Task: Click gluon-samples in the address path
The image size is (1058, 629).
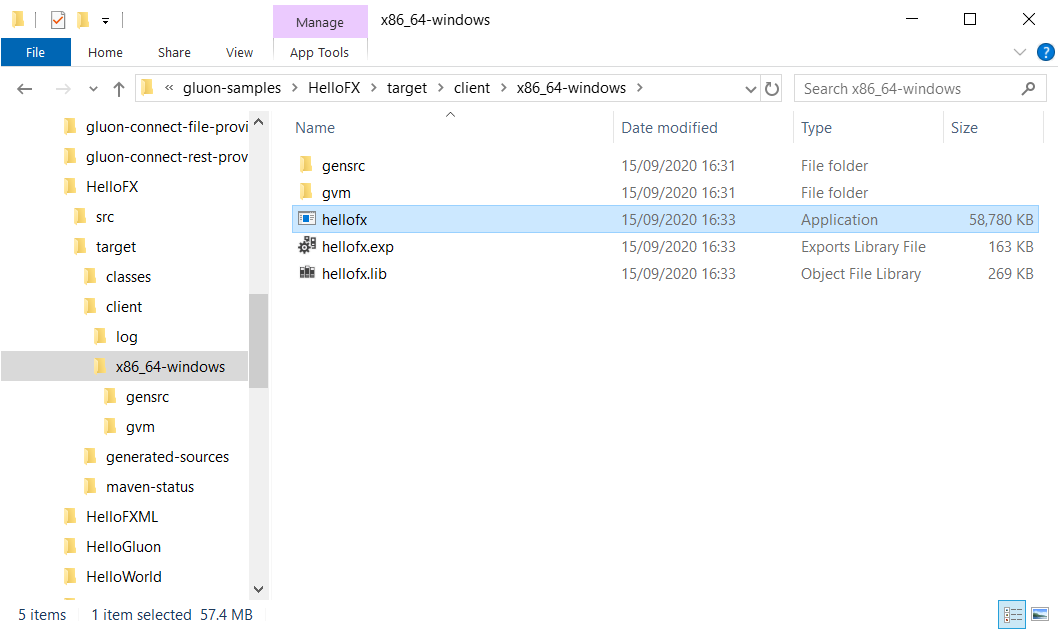Action: (232, 88)
